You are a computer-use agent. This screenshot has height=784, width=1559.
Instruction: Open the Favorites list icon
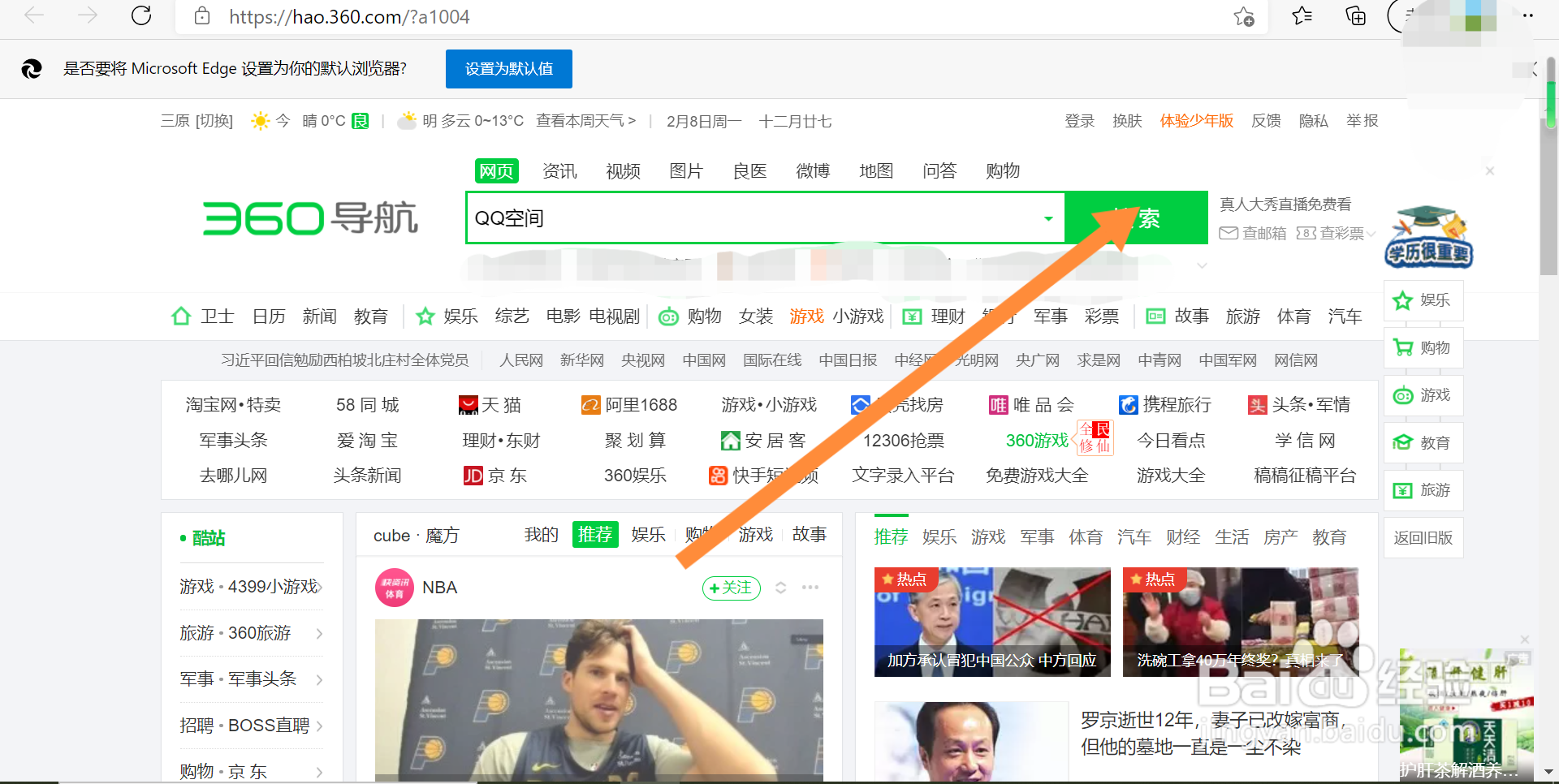[1302, 16]
